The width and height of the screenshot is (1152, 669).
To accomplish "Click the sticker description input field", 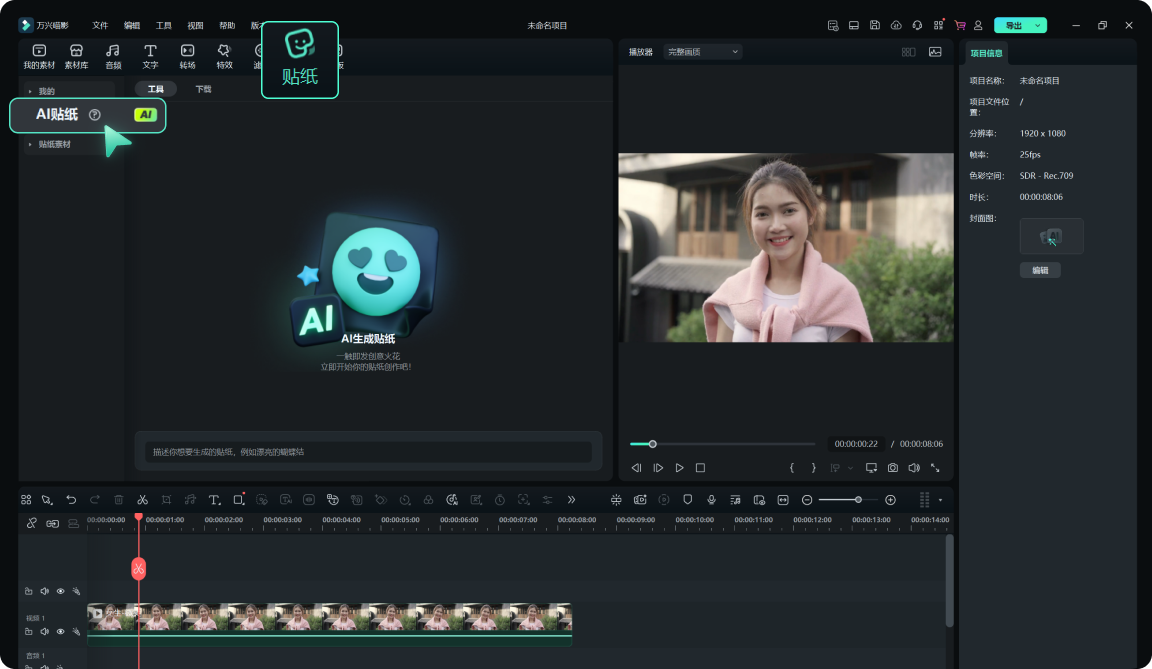I will click(x=368, y=450).
